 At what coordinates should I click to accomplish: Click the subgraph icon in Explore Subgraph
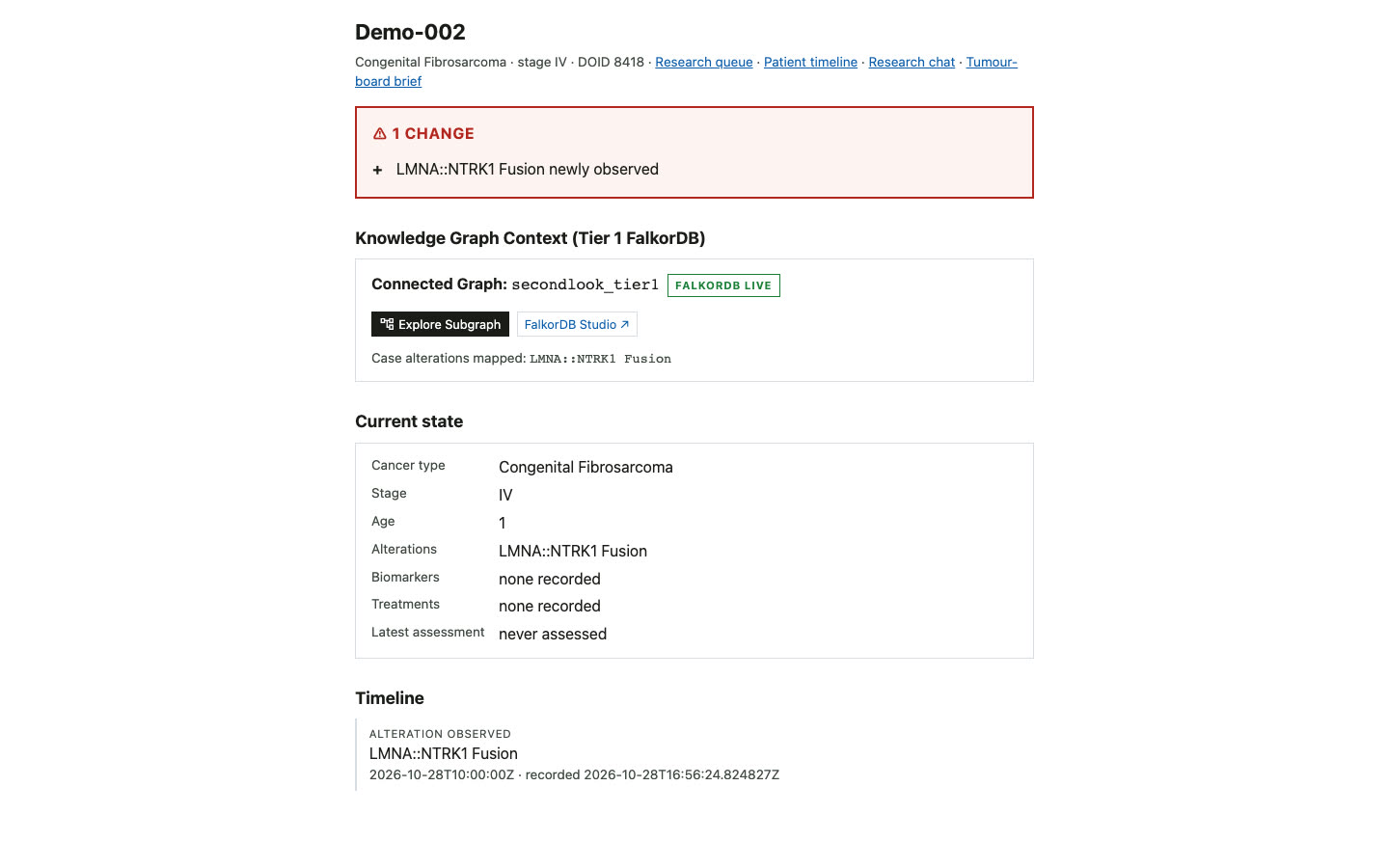(x=387, y=324)
